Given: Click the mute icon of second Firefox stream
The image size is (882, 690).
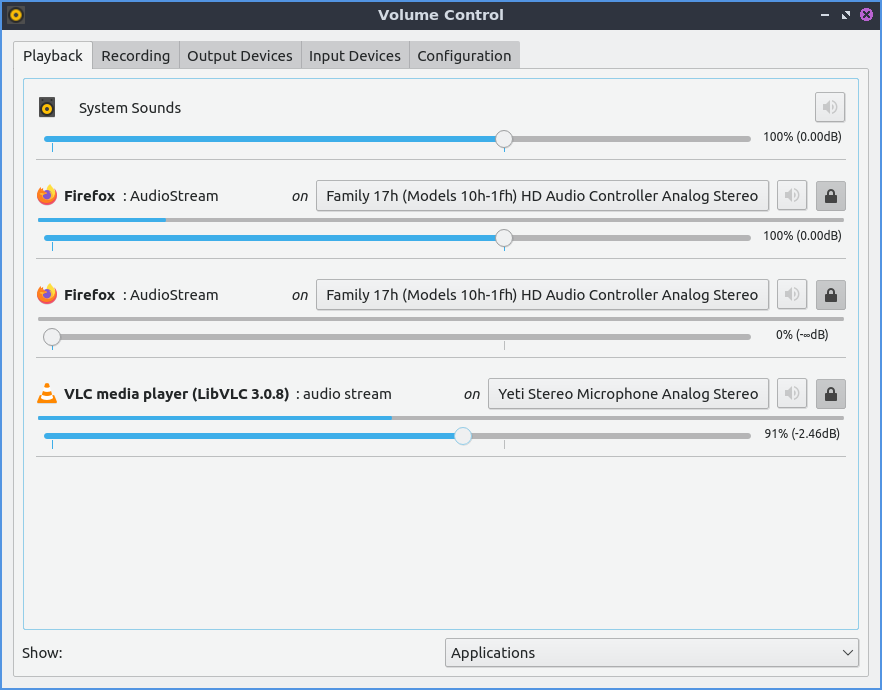Looking at the screenshot, I should coord(792,295).
